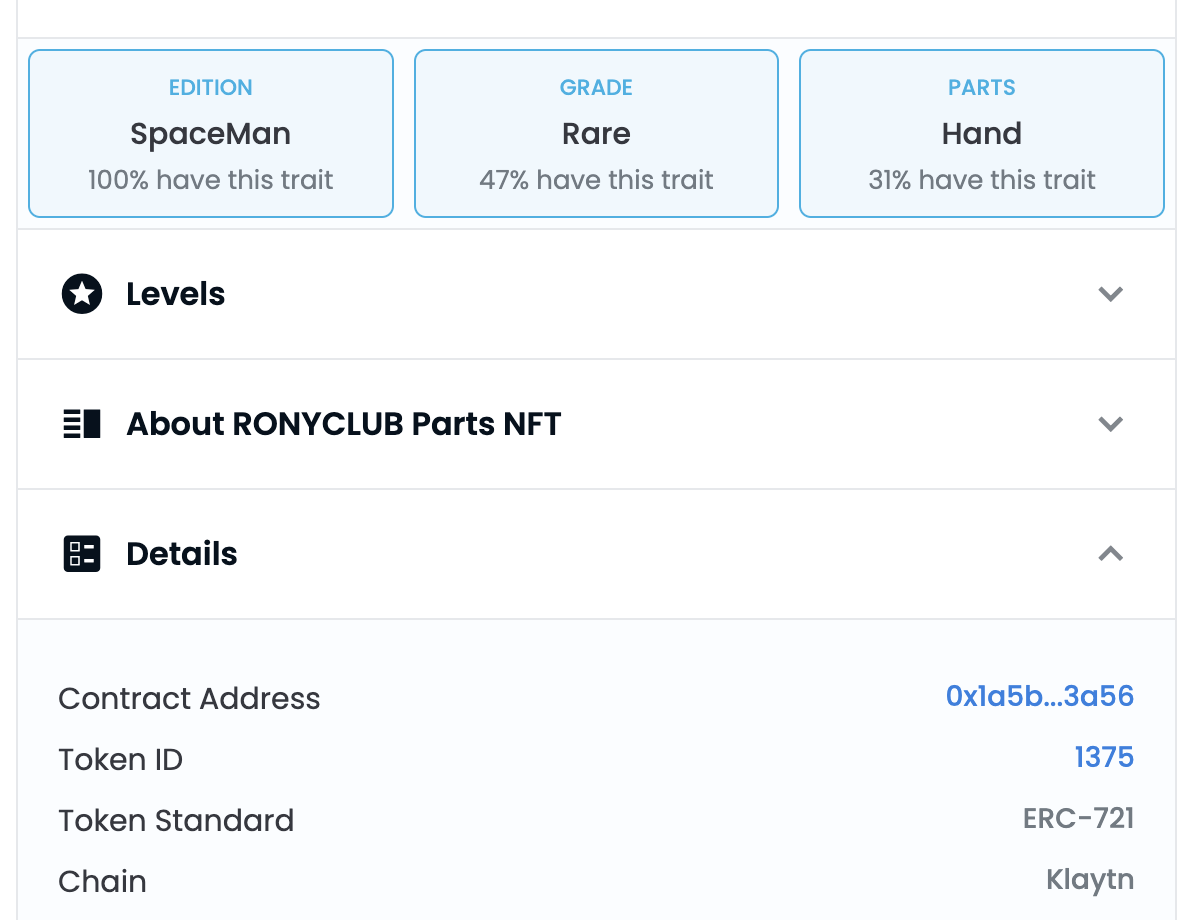Select the Klaytn chain value
The height and width of the screenshot is (920, 1178).
coord(1090,879)
